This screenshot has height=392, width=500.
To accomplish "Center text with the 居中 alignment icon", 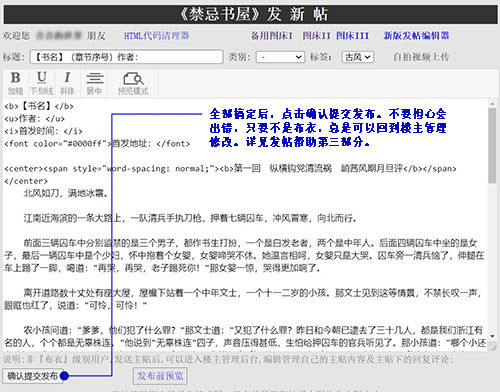I will [94, 83].
